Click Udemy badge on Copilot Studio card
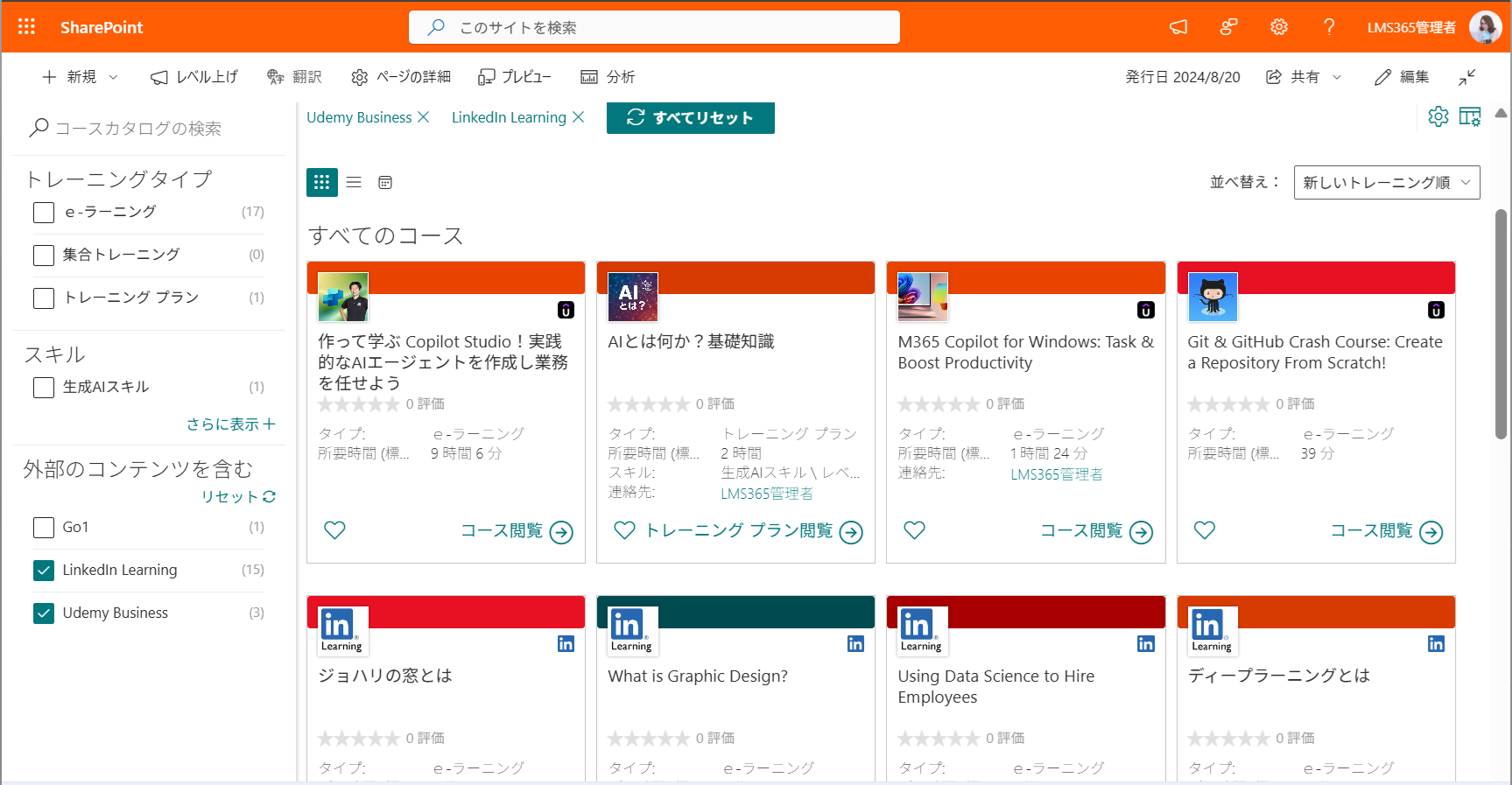Image resolution: width=1512 pixels, height=785 pixels. click(566, 310)
